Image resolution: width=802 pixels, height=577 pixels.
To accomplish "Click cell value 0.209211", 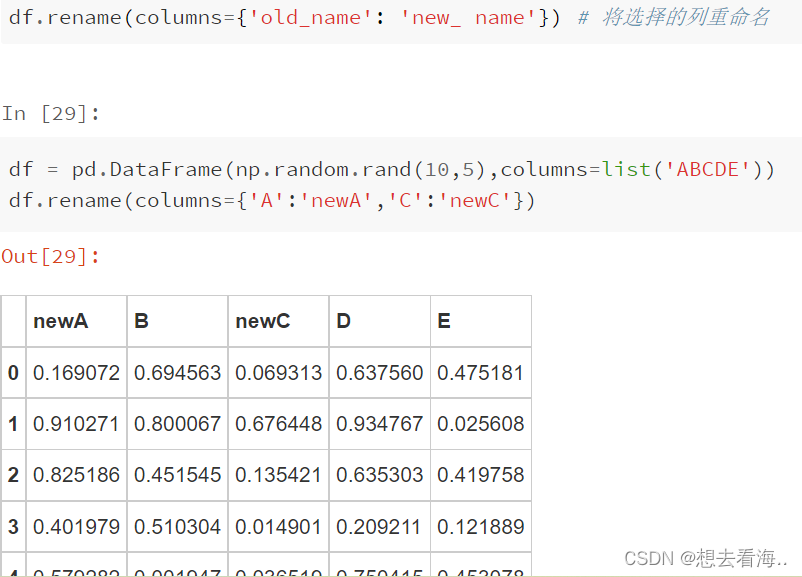I will [x=380, y=527].
